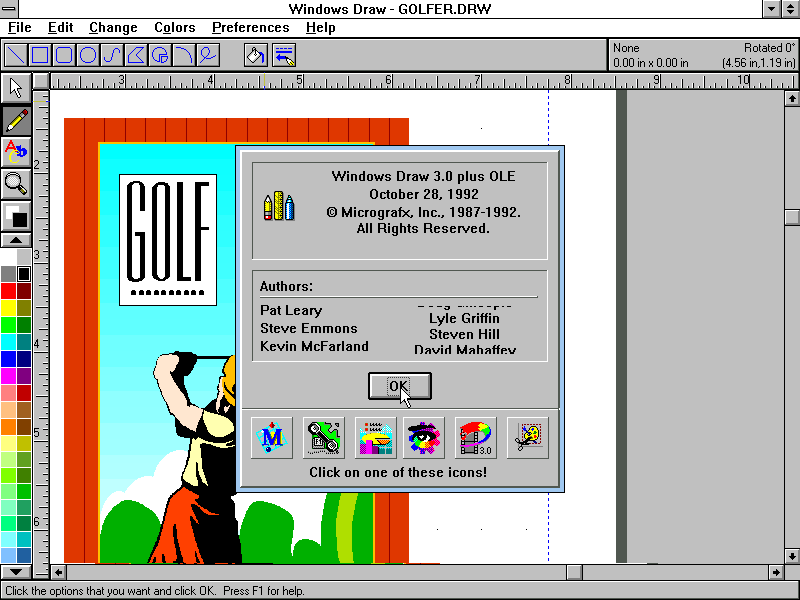Click the scissors and palette icon
Viewport: 800px width, 600px height.
pyautogui.click(x=528, y=438)
